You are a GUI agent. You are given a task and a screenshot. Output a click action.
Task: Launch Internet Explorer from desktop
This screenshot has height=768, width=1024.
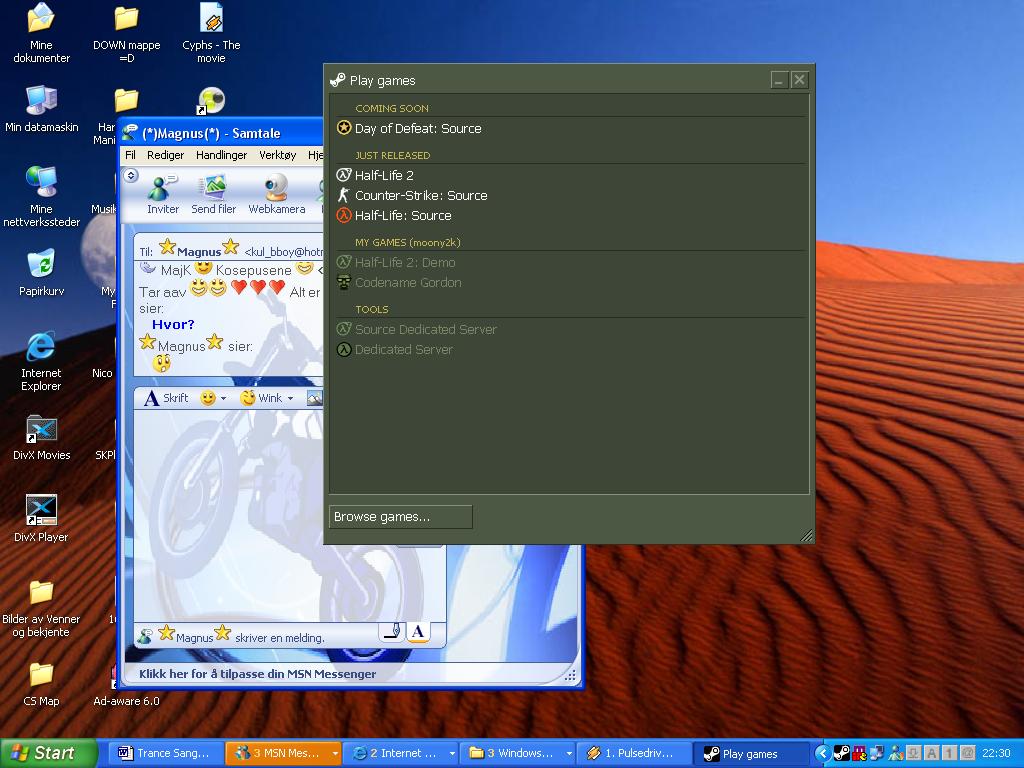41,361
